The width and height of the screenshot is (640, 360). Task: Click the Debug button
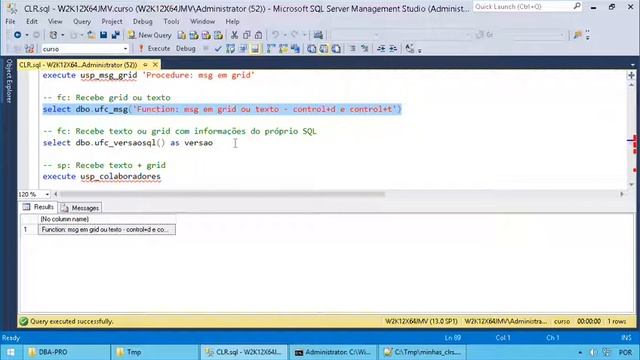(x=185, y=49)
